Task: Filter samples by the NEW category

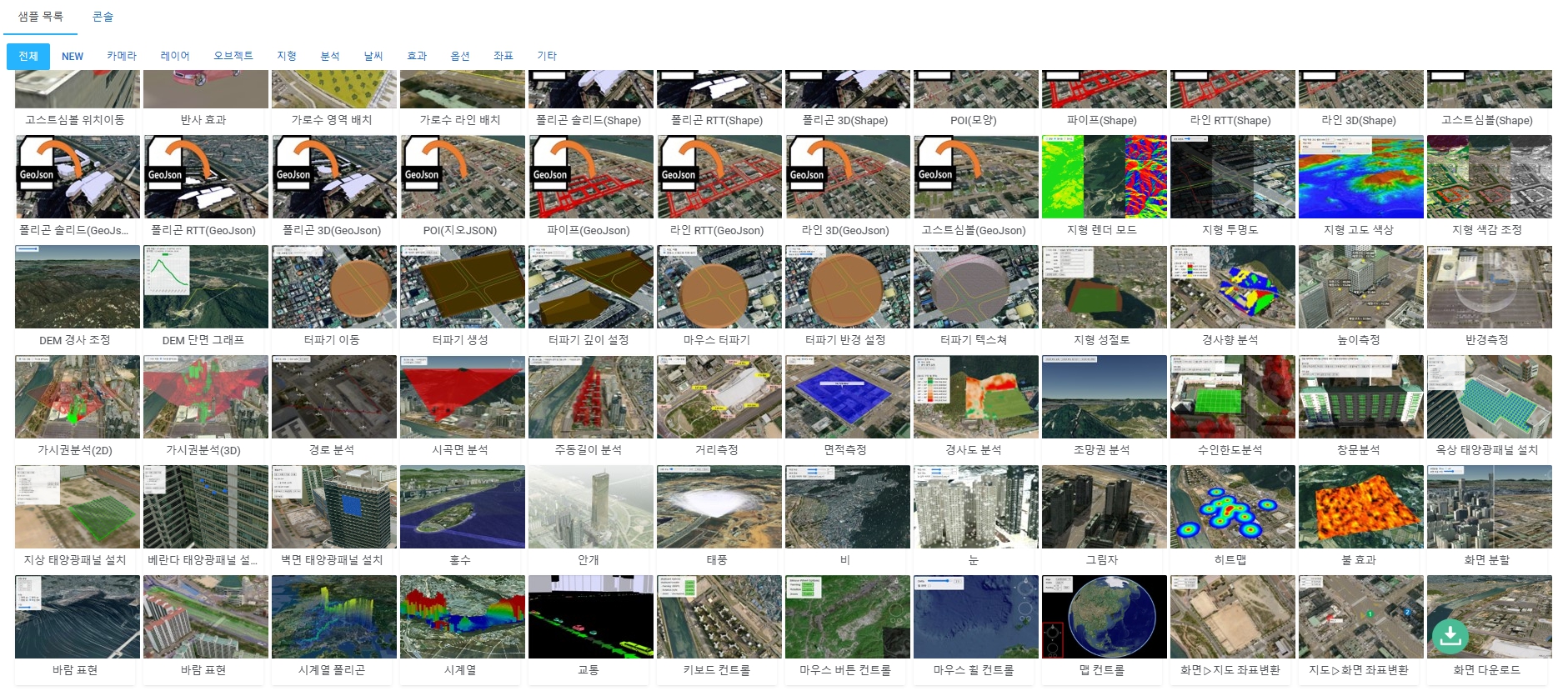Action: point(73,57)
